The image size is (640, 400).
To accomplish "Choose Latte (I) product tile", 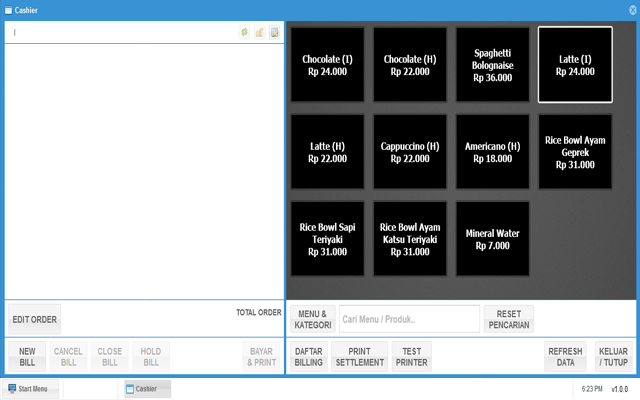I will (575, 65).
